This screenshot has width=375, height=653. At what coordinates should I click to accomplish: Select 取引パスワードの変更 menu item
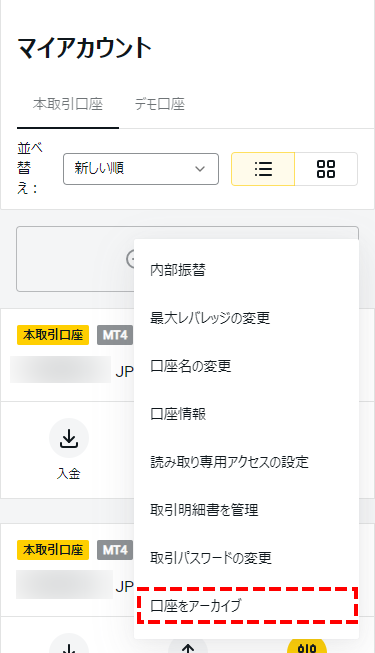(246, 557)
